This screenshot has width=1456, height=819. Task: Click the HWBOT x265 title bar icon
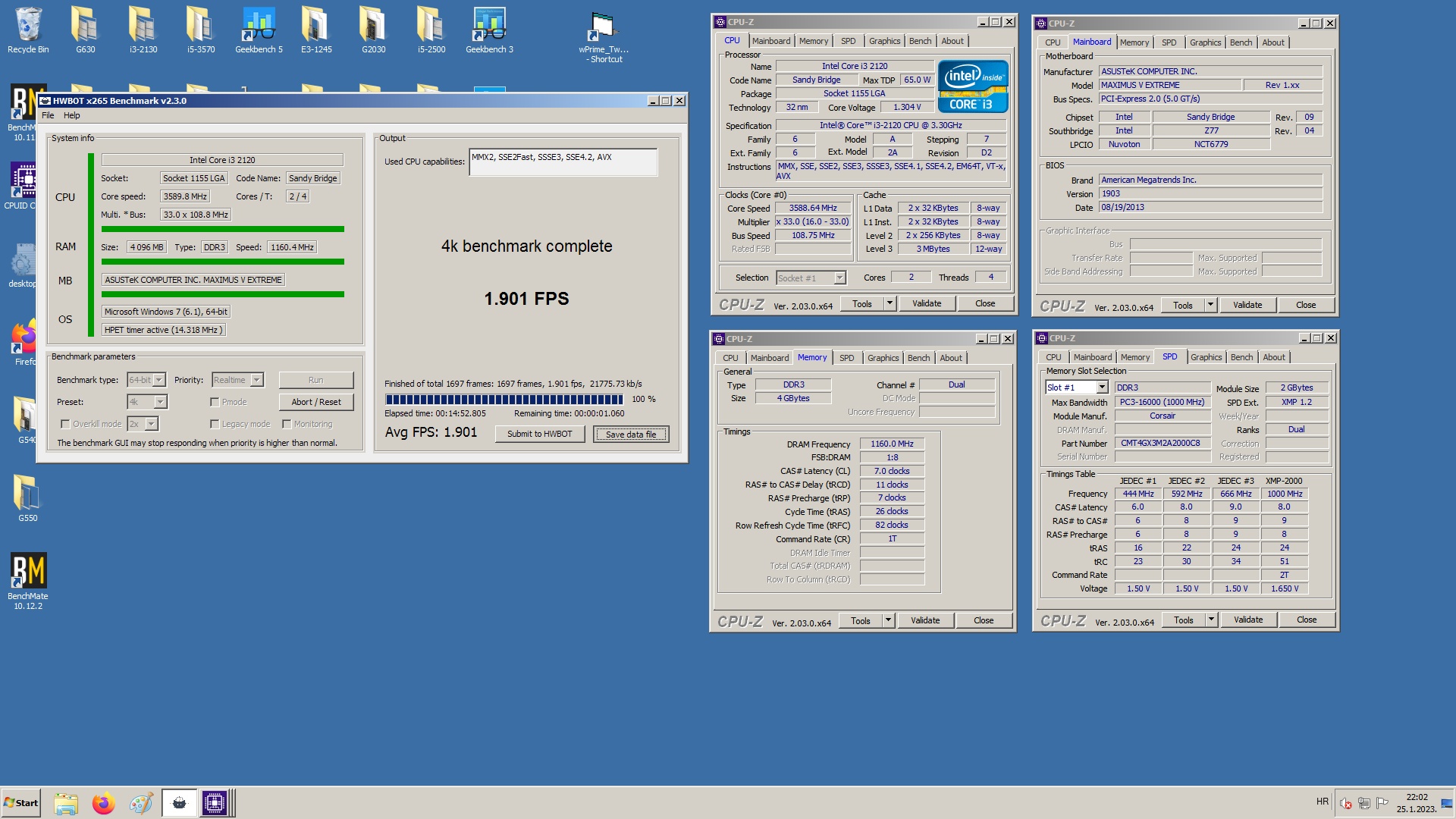point(45,101)
